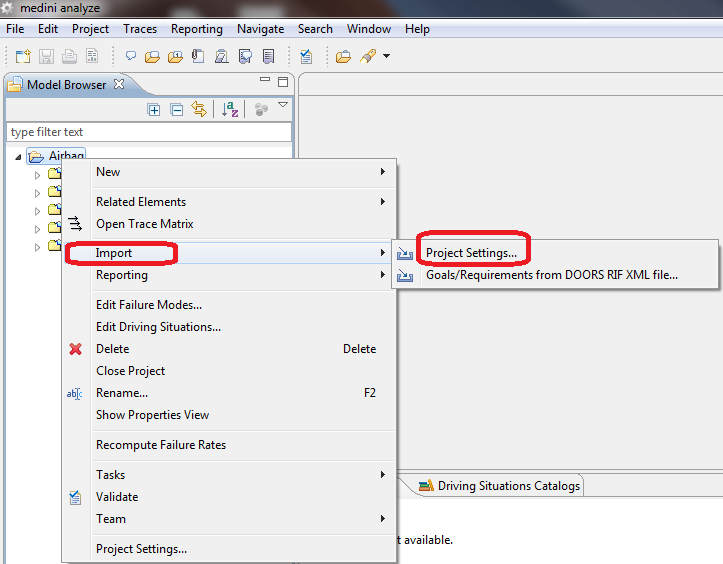Screen dimensions: 723x564
Task: Click the type filter text field
Action: (148, 132)
